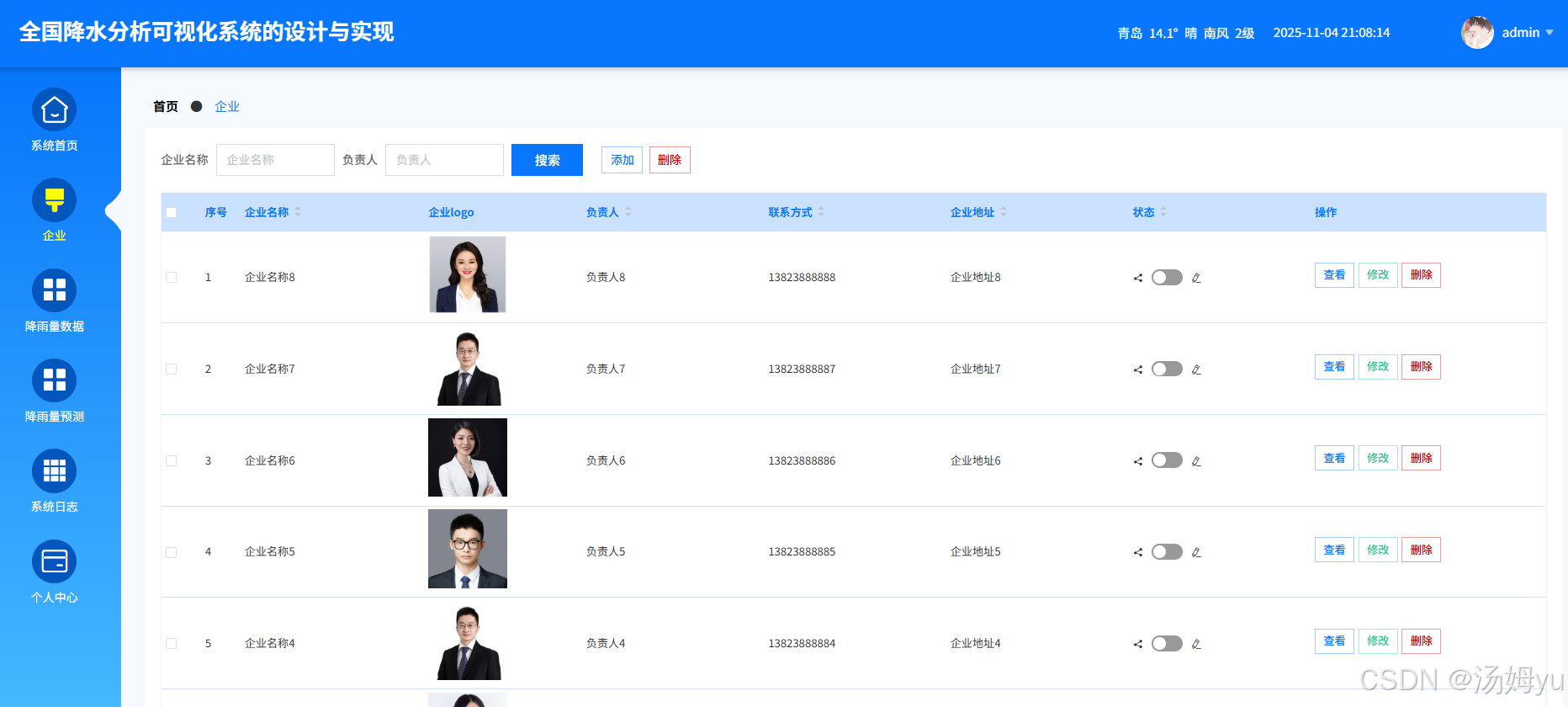Click 查看 for 企业名称8

point(1334,275)
